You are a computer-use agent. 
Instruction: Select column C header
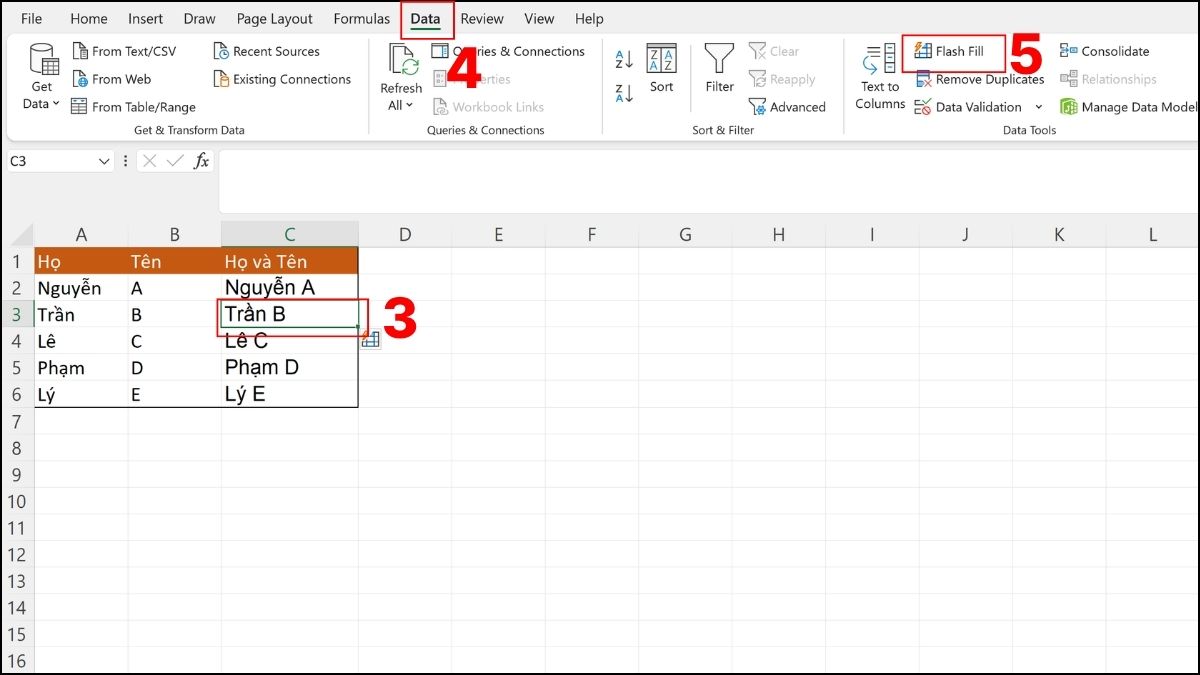[290, 235]
